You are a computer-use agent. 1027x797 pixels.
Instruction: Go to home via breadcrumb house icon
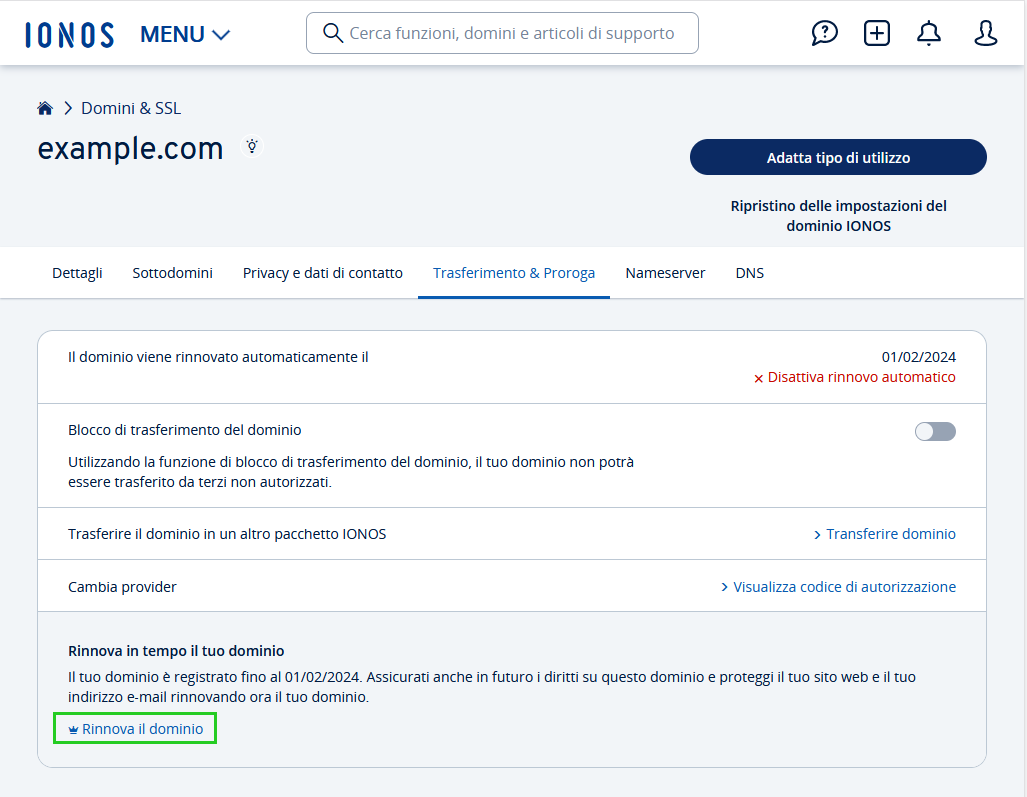(x=45, y=108)
